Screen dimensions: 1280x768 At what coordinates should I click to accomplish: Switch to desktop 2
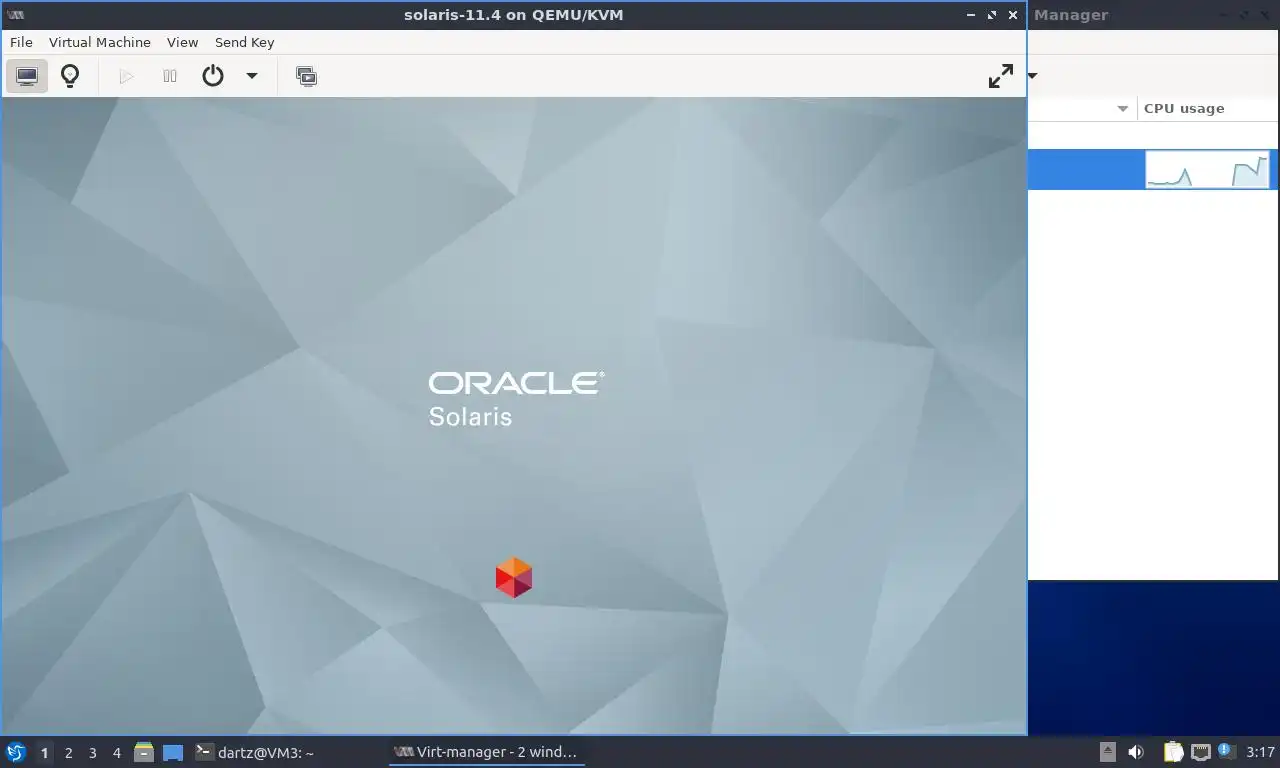[x=68, y=753]
